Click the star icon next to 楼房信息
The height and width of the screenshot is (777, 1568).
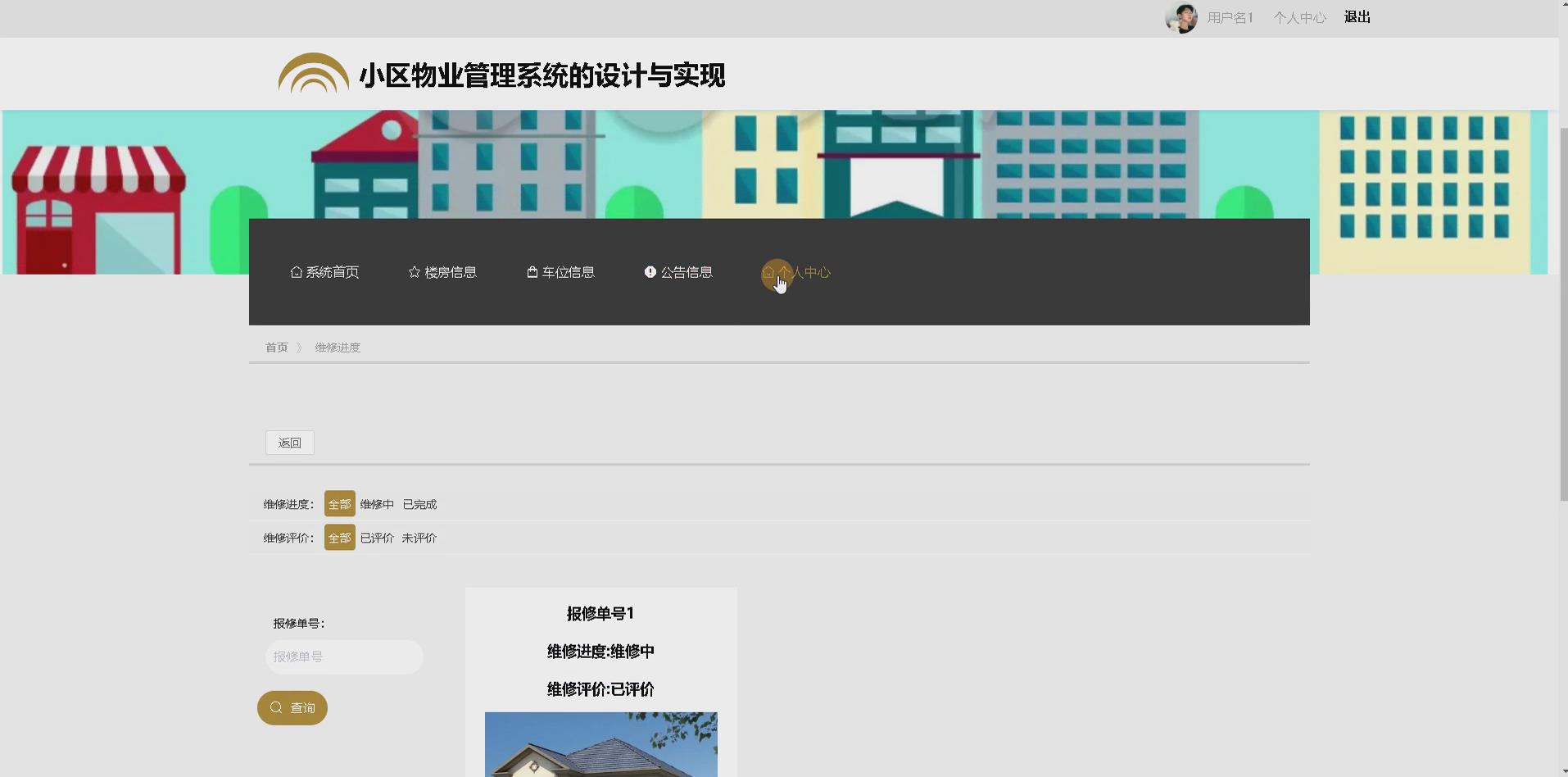(413, 271)
